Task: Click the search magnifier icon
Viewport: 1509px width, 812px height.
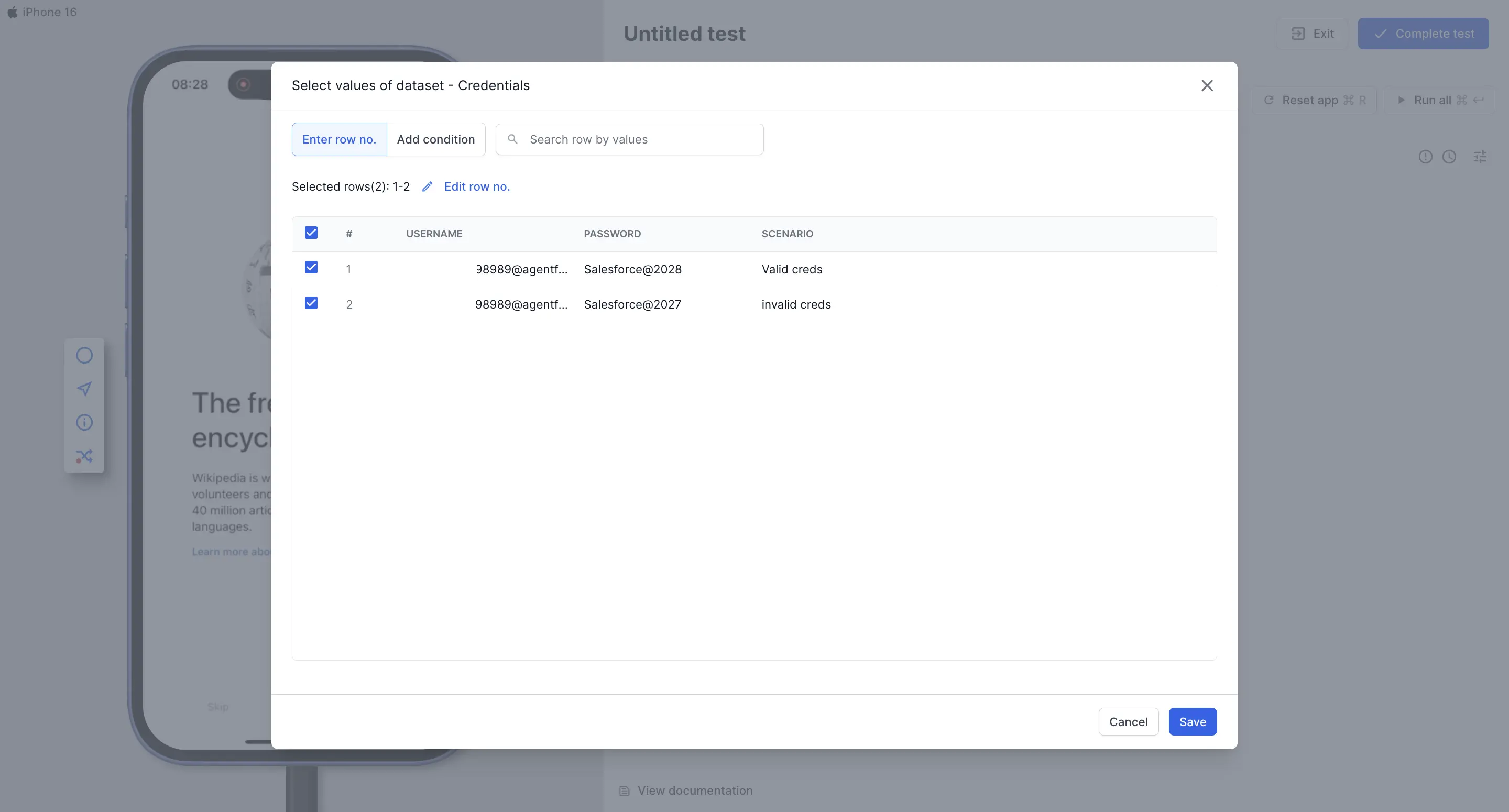Action: 512,139
